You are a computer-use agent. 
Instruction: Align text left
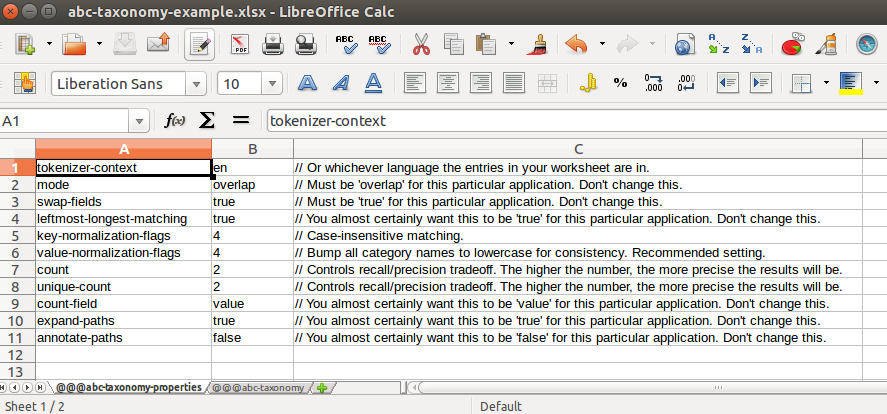415,84
